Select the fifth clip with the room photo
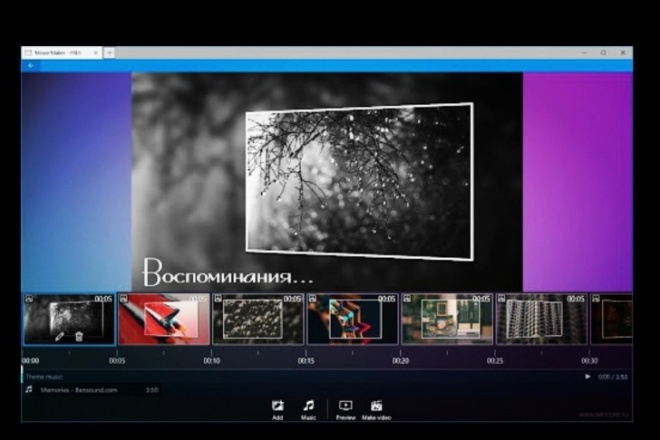The height and width of the screenshot is (440, 660). tap(447, 319)
